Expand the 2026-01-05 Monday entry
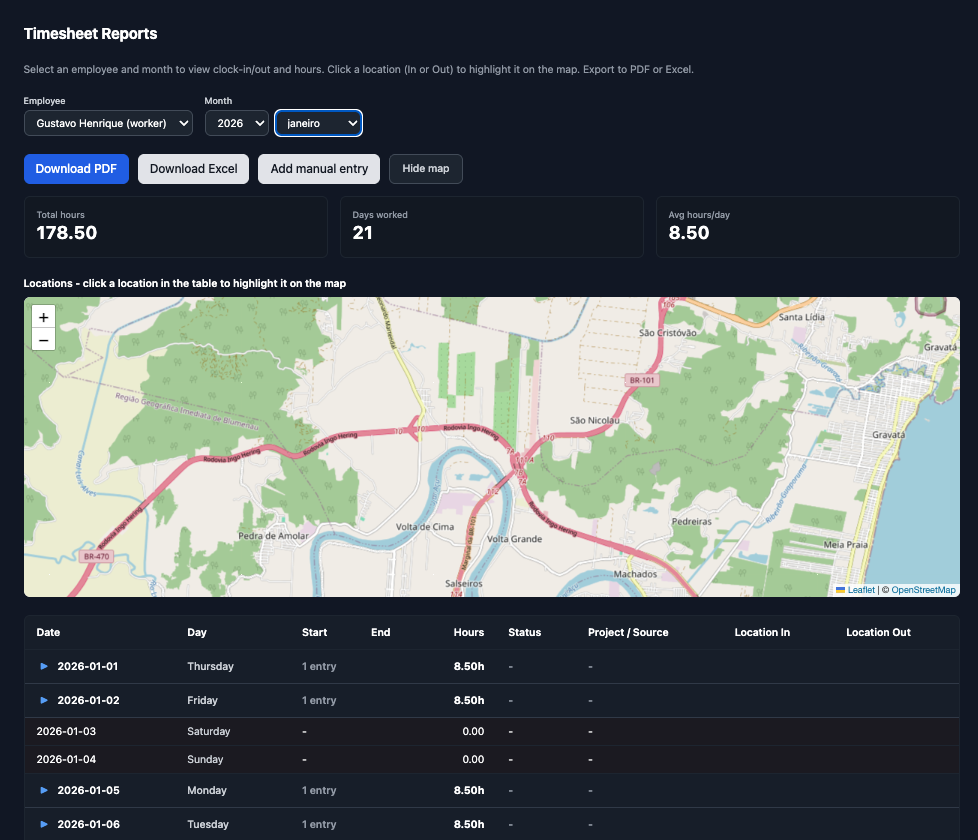Viewport: 978px width, 840px height. click(43, 790)
